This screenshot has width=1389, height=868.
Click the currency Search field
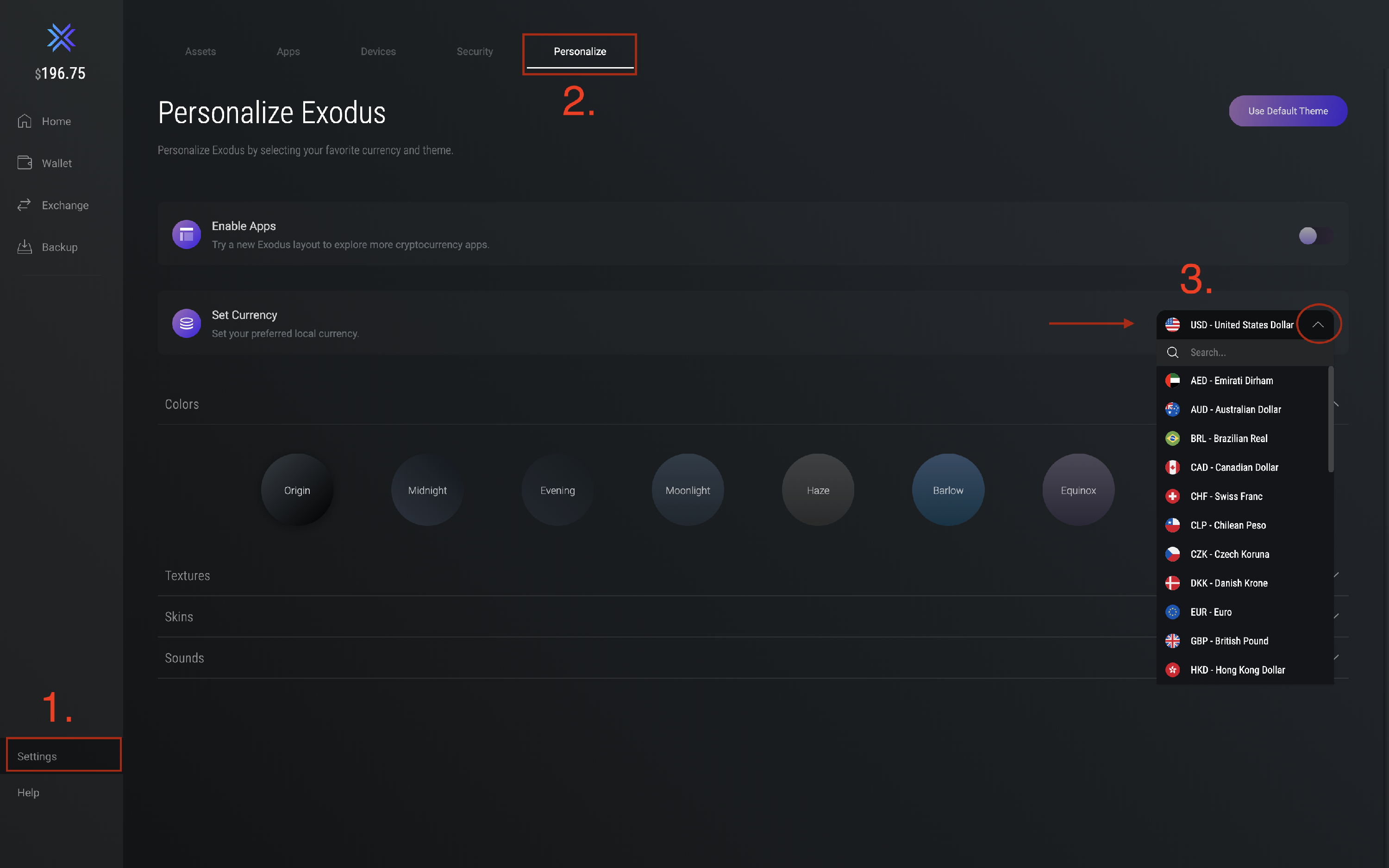point(1245,352)
